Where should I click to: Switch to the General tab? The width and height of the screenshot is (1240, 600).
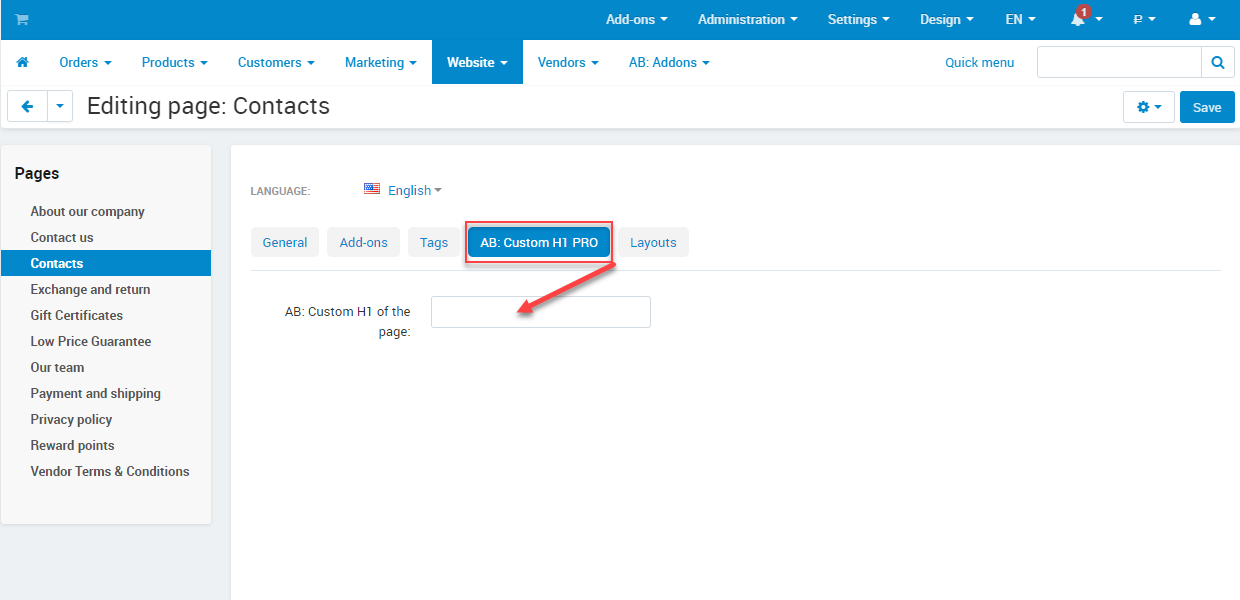(285, 242)
